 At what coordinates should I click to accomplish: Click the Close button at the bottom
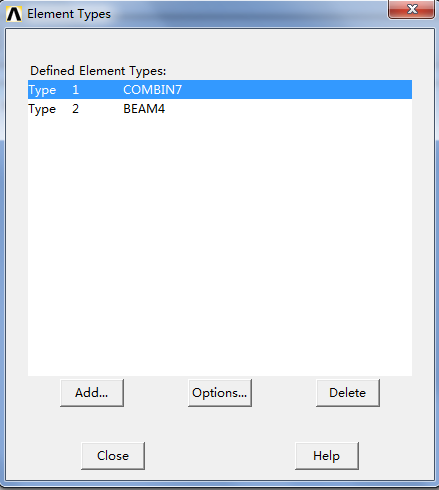(113, 456)
